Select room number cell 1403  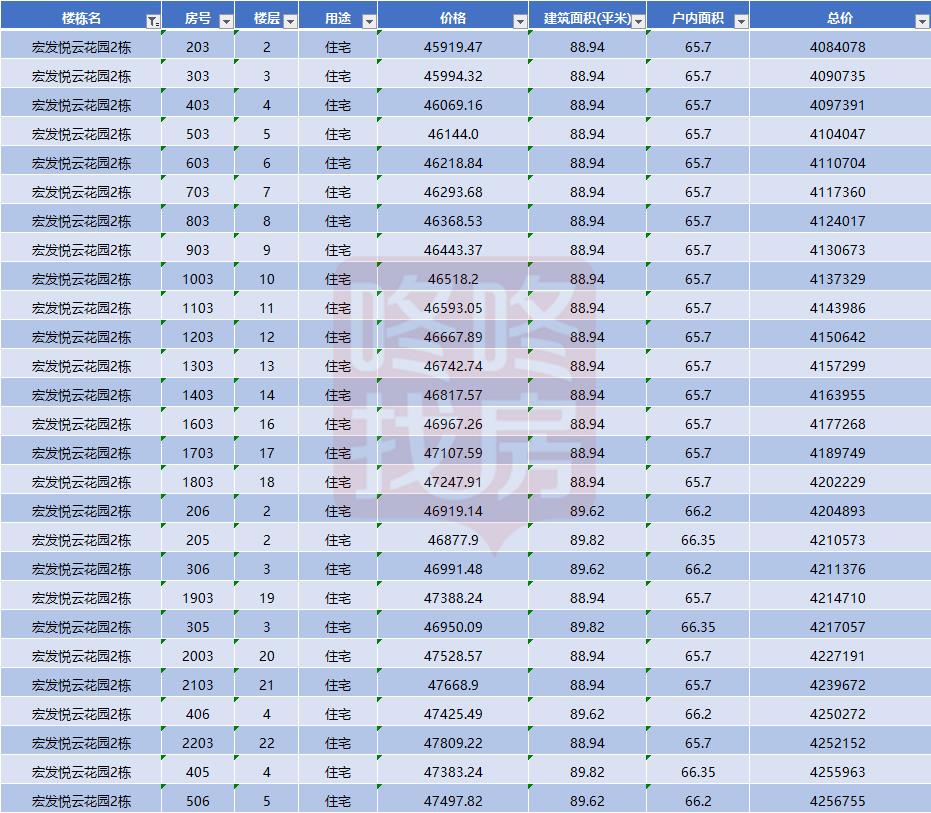coord(198,395)
